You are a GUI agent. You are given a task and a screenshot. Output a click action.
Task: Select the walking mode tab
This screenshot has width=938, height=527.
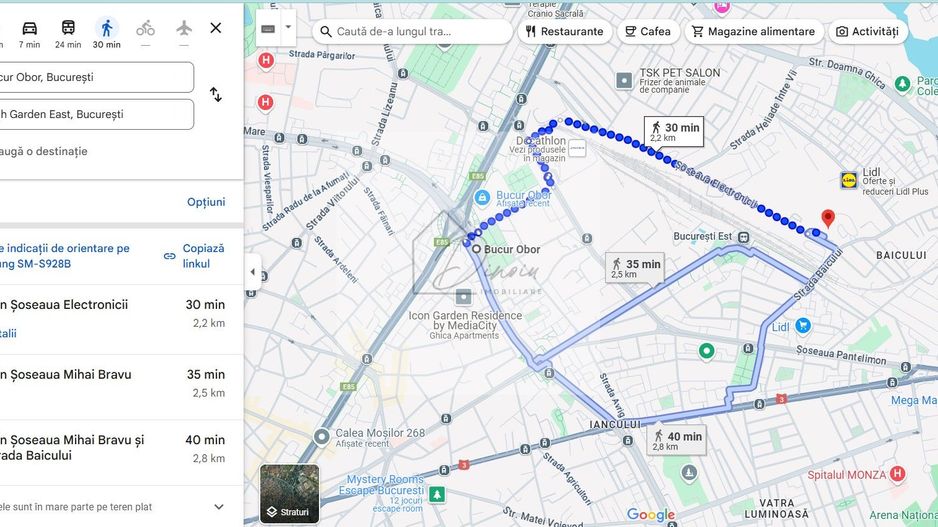coord(106,28)
